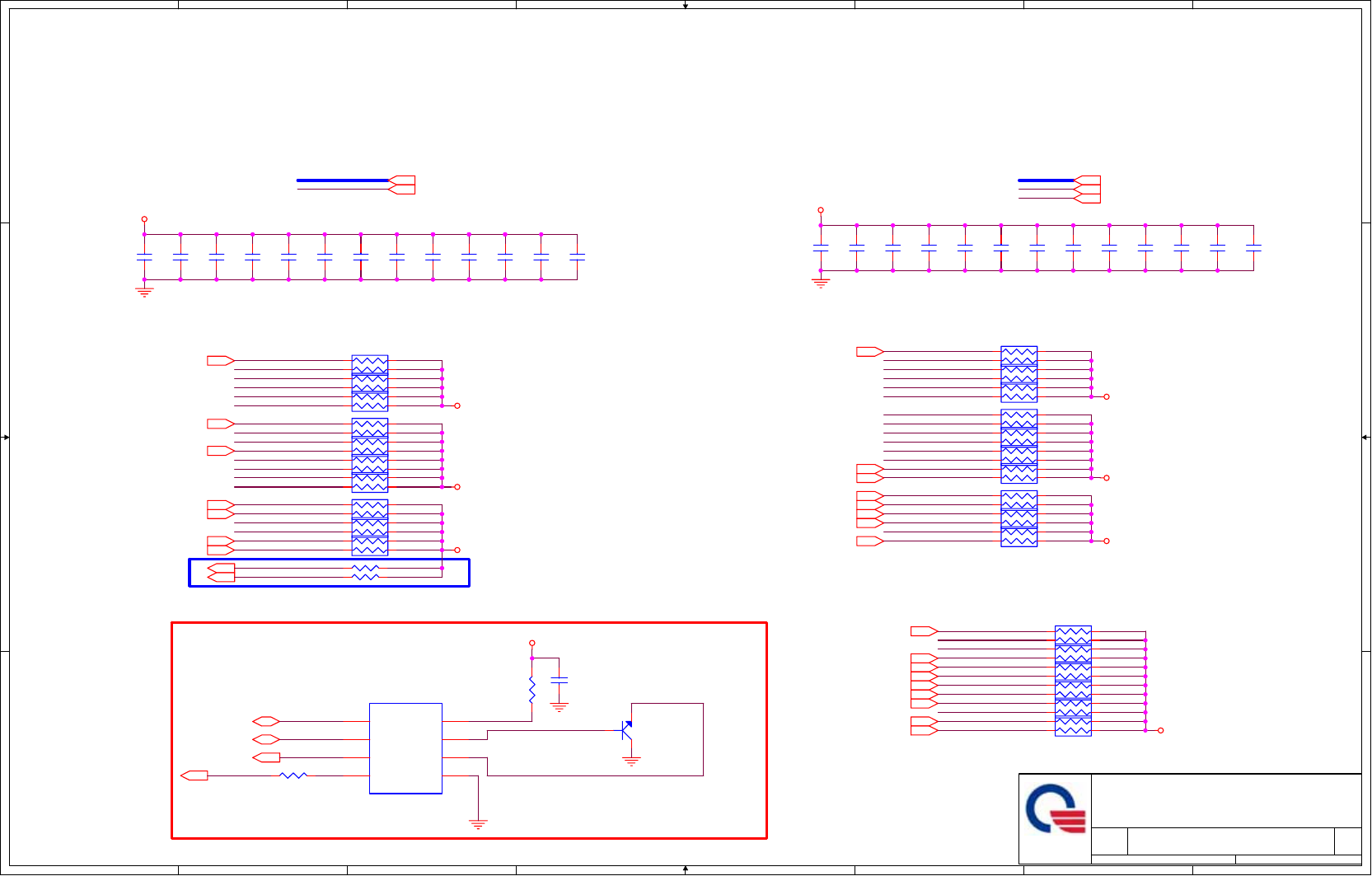
Task: Click the ground symbol below the IC block
Action: [478, 824]
